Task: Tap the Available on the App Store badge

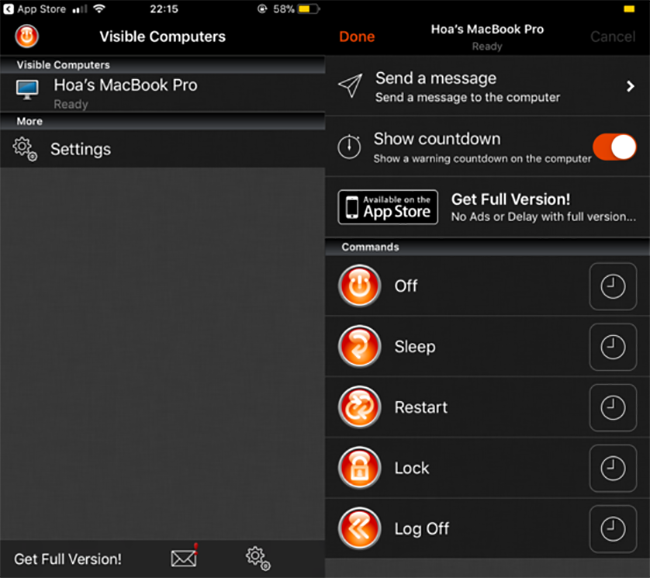Action: 388,207
